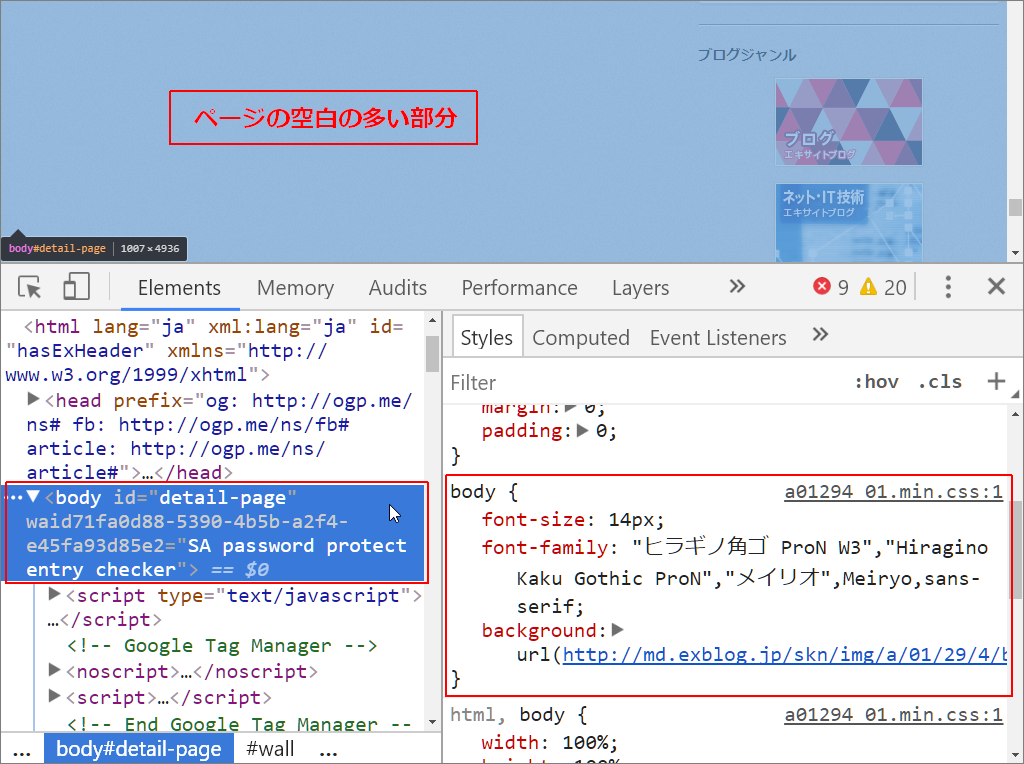This screenshot has height=764, width=1024.
Task: Collapse the body#detail-page element node
Action: tap(33, 496)
